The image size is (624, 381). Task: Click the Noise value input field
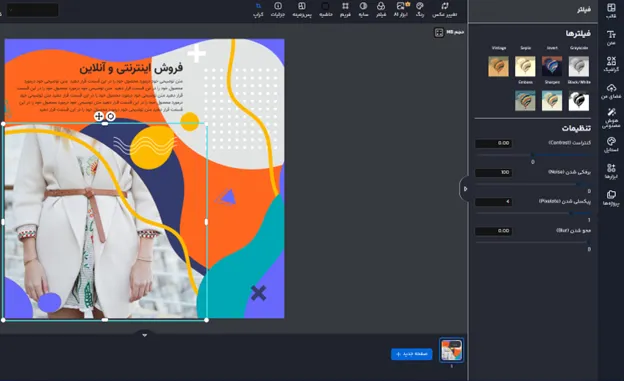[x=493, y=172]
